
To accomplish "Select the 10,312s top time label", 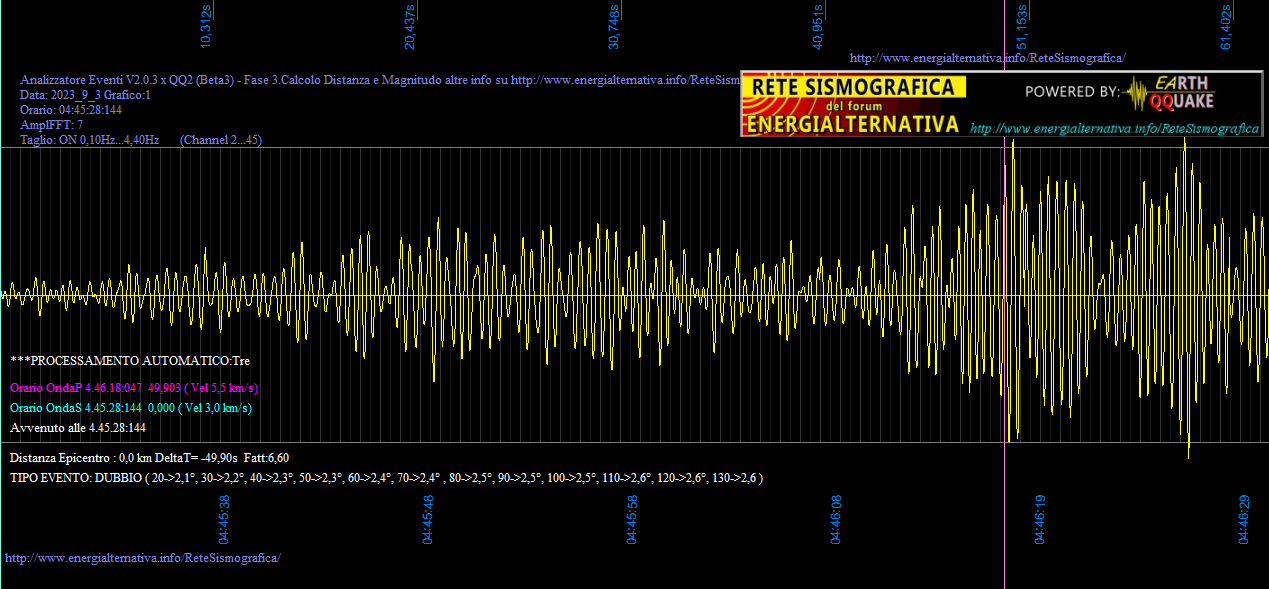I will click(x=206, y=26).
